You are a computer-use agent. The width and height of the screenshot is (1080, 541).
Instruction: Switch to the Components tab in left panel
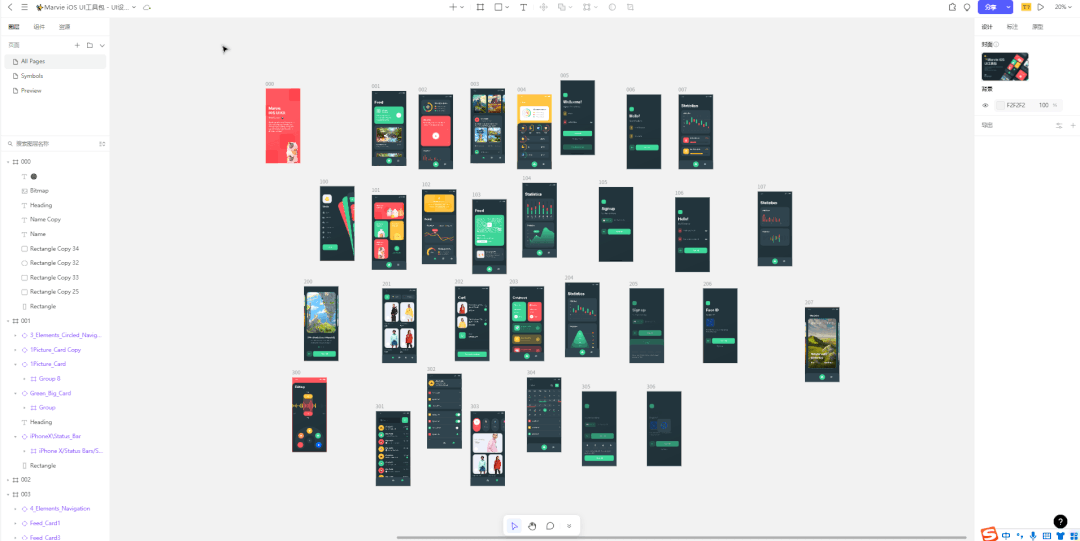(x=39, y=27)
